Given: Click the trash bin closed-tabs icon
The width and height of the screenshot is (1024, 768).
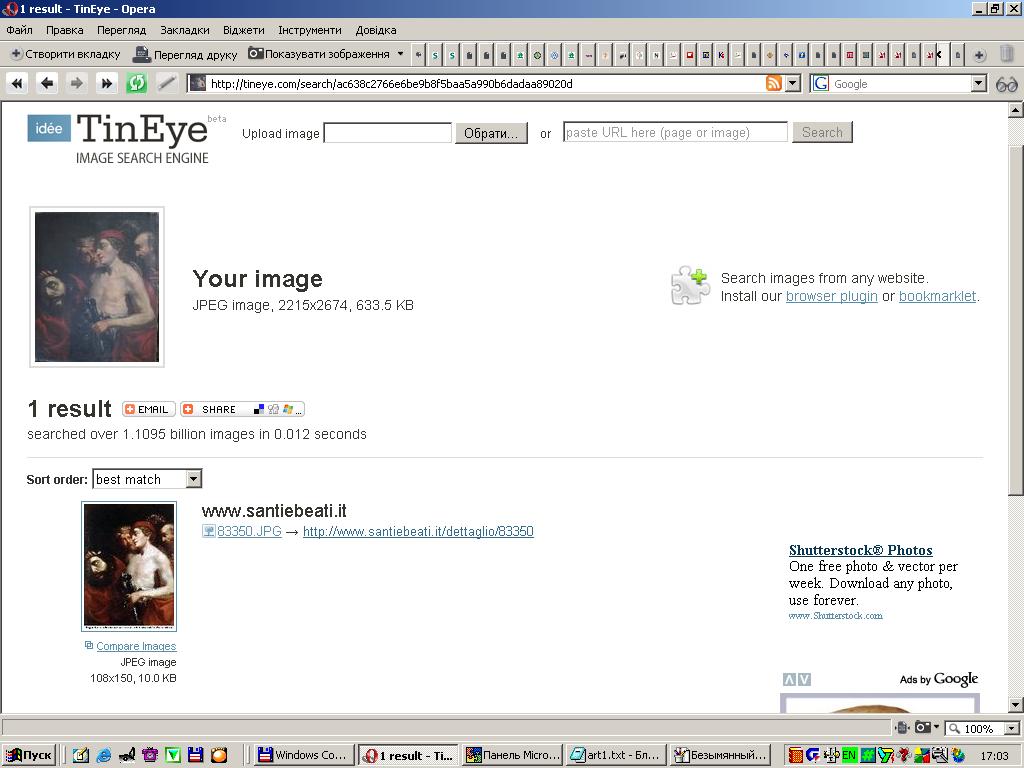Looking at the screenshot, I should (1006, 54).
